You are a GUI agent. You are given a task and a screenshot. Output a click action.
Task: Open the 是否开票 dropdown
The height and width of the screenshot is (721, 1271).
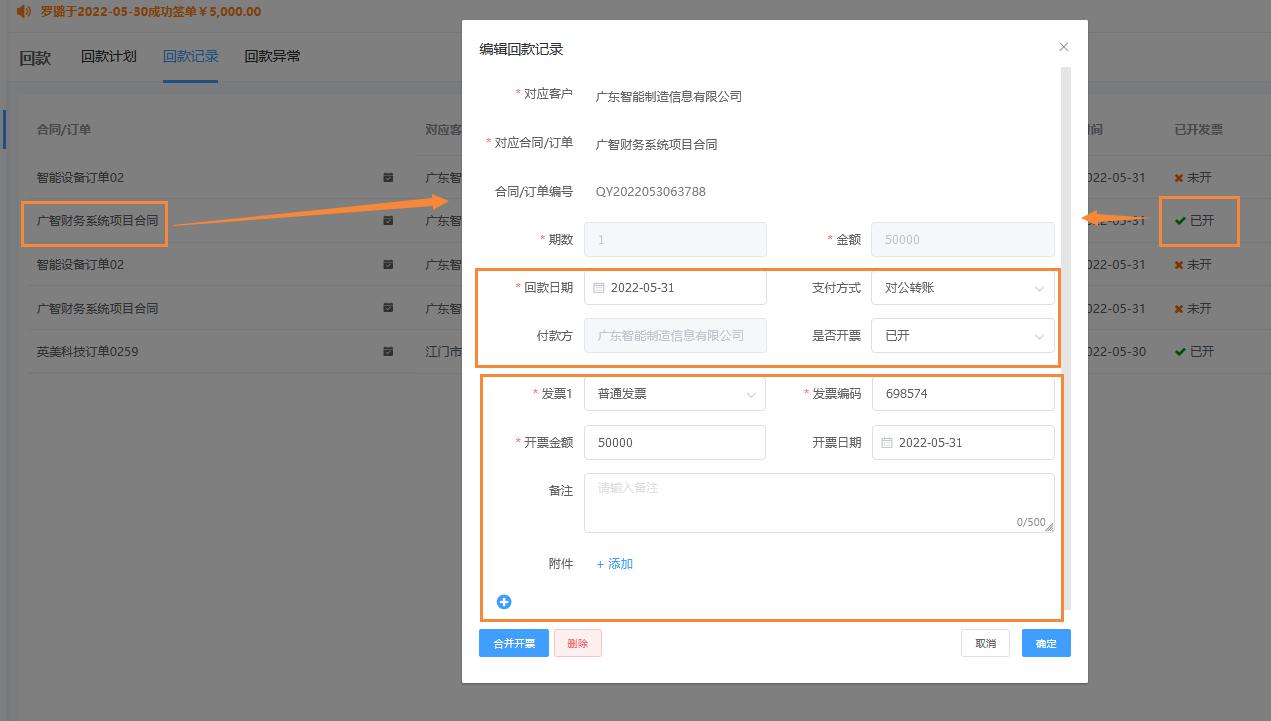pos(963,336)
